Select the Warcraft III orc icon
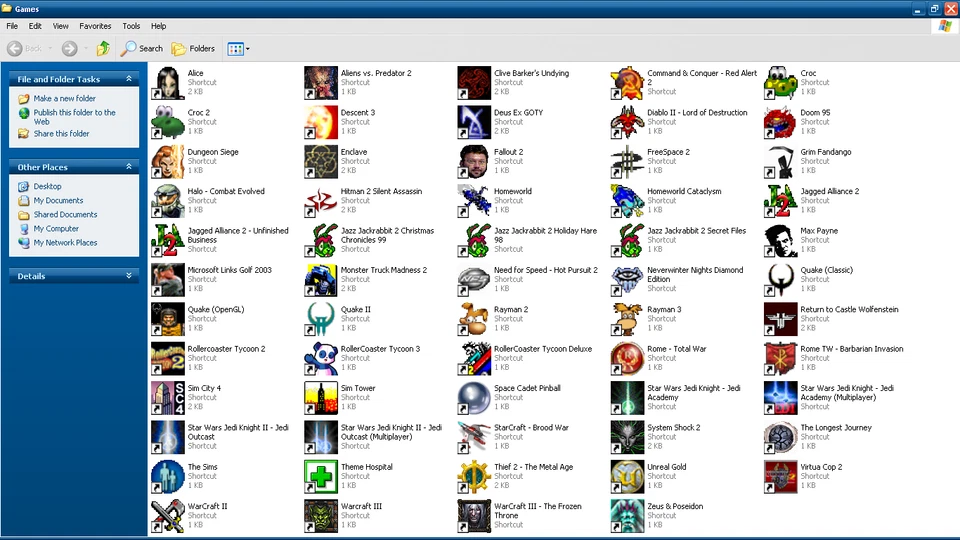This screenshot has height=540, width=960. coord(321,516)
